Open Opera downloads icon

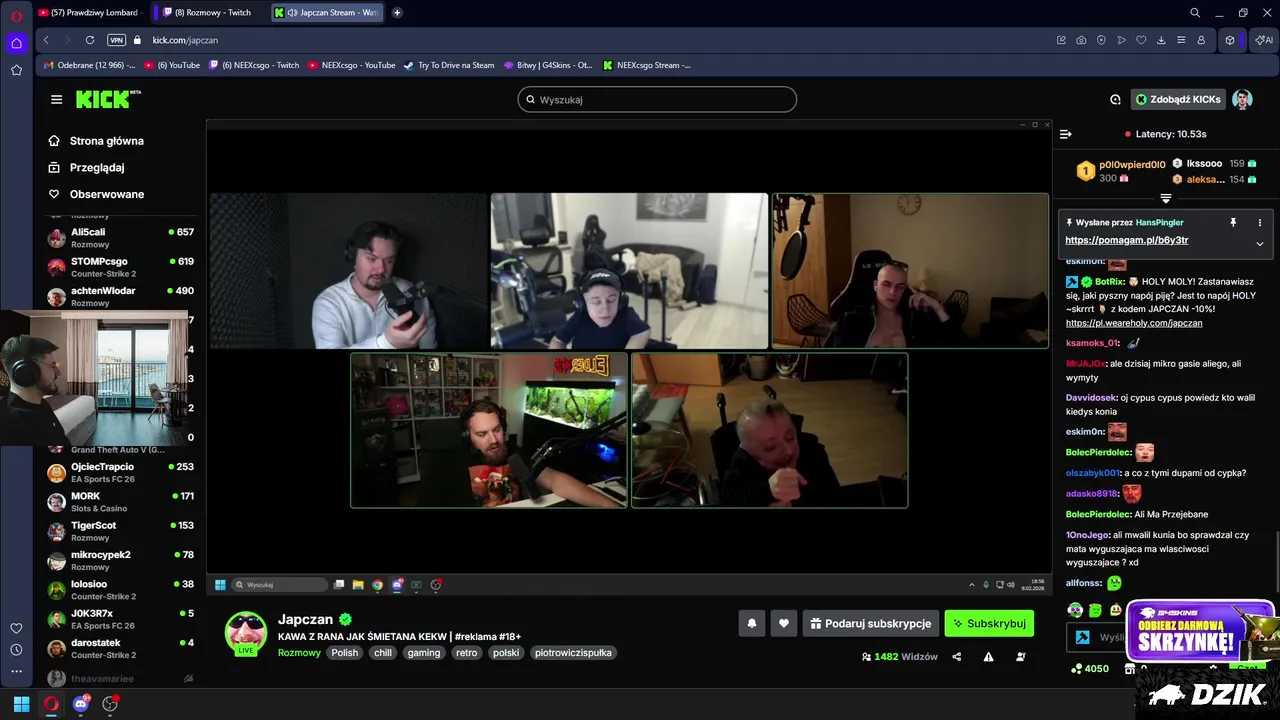tap(1161, 40)
